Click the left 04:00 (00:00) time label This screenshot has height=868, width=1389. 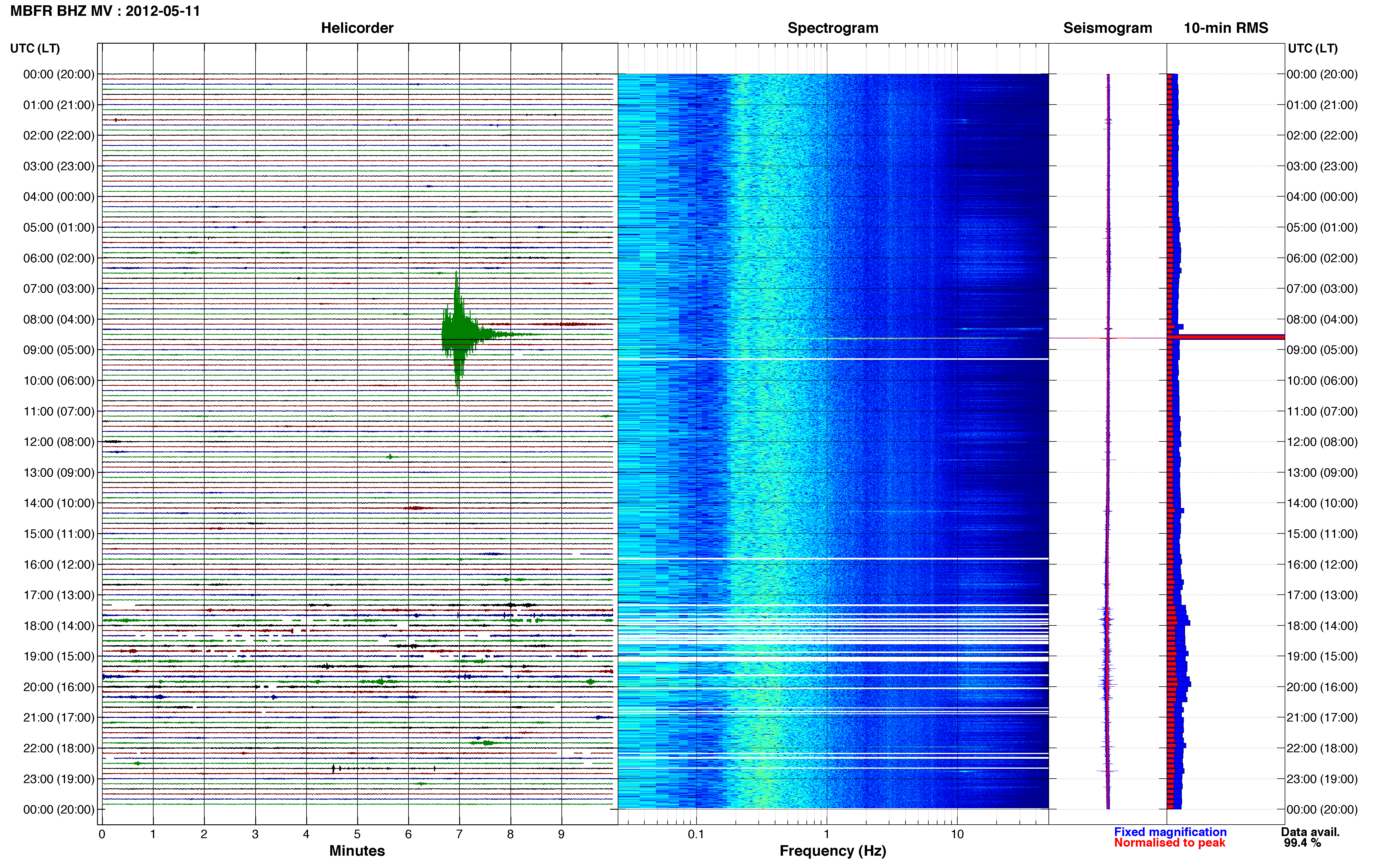59,197
